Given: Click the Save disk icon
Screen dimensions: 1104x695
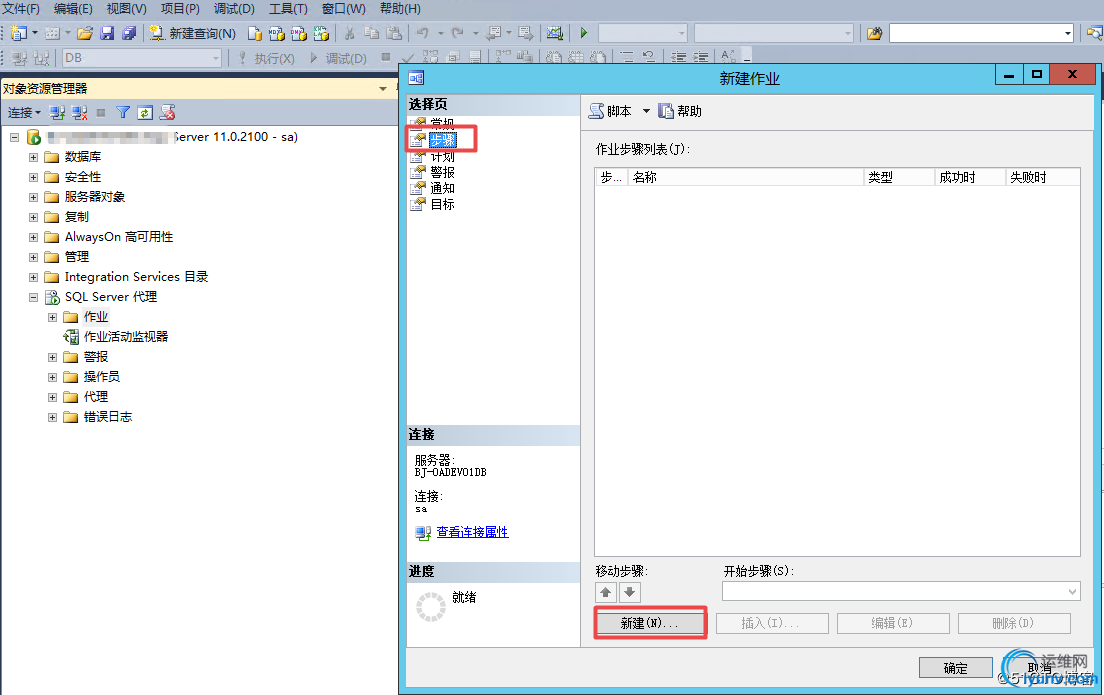Looking at the screenshot, I should (x=107, y=33).
